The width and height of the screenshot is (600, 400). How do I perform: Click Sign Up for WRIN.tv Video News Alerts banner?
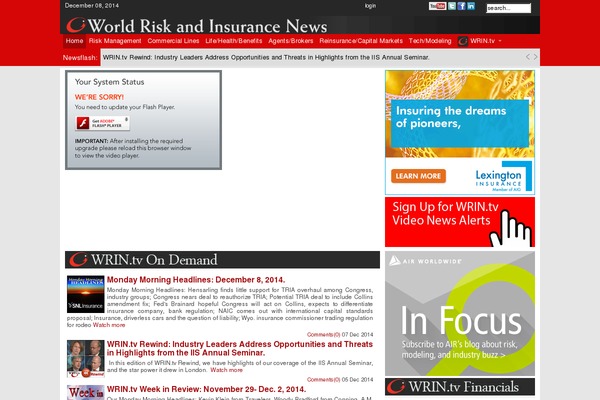tap(460, 222)
